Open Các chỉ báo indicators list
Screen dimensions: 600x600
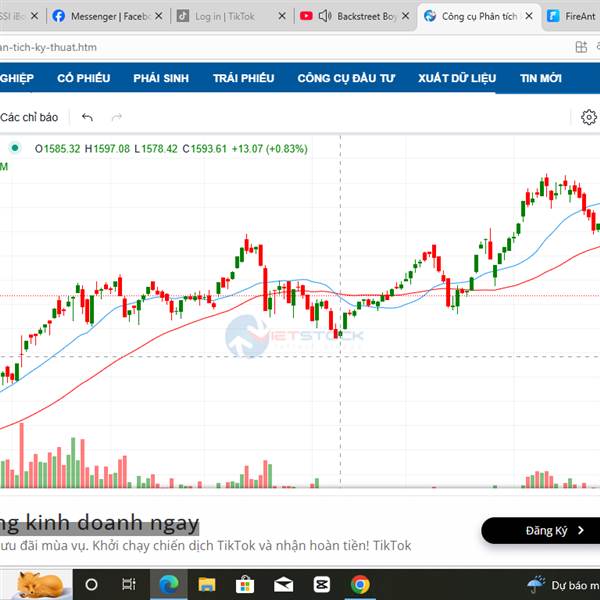(29, 117)
